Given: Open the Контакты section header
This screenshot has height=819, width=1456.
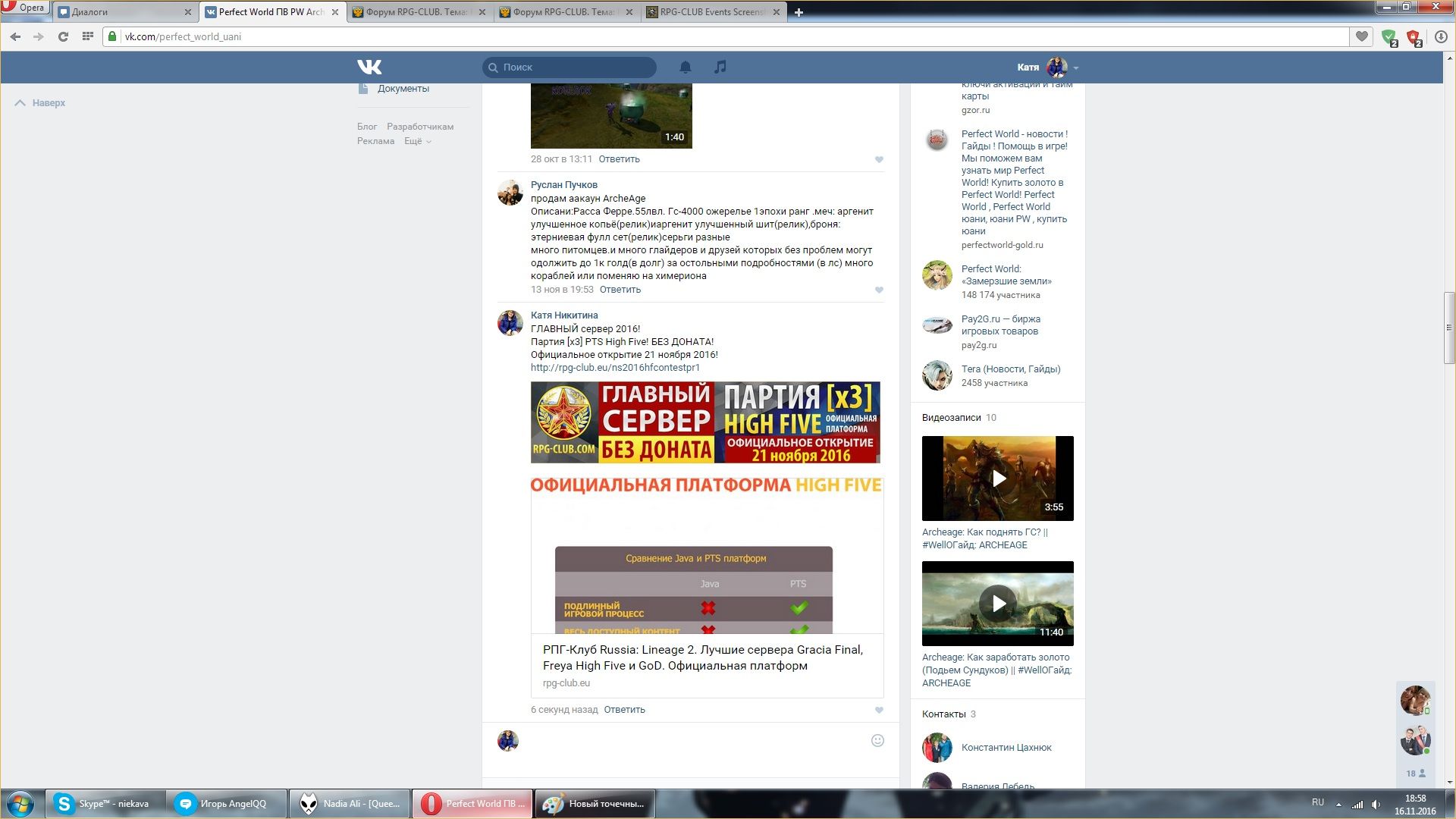Looking at the screenshot, I should tap(949, 714).
